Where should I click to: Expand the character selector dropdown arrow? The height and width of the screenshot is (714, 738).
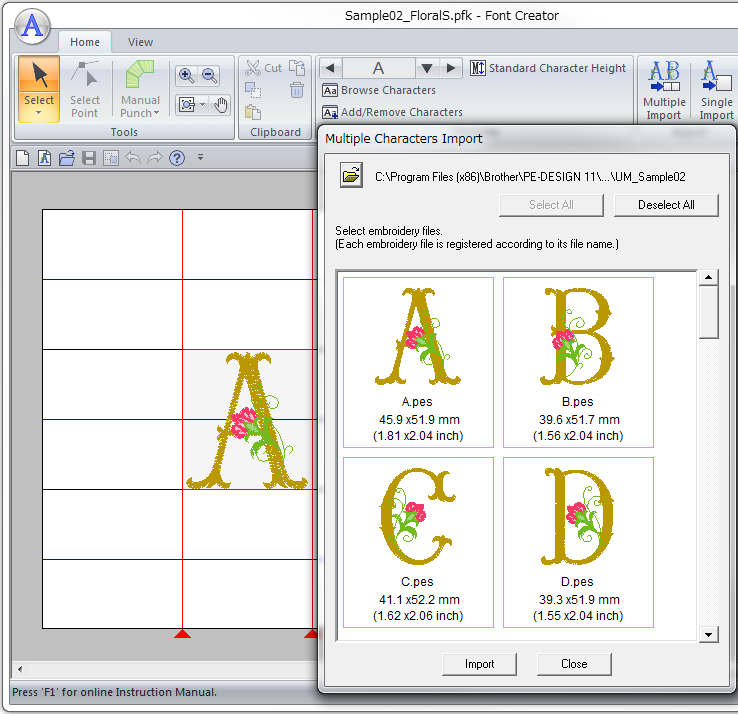(x=427, y=68)
